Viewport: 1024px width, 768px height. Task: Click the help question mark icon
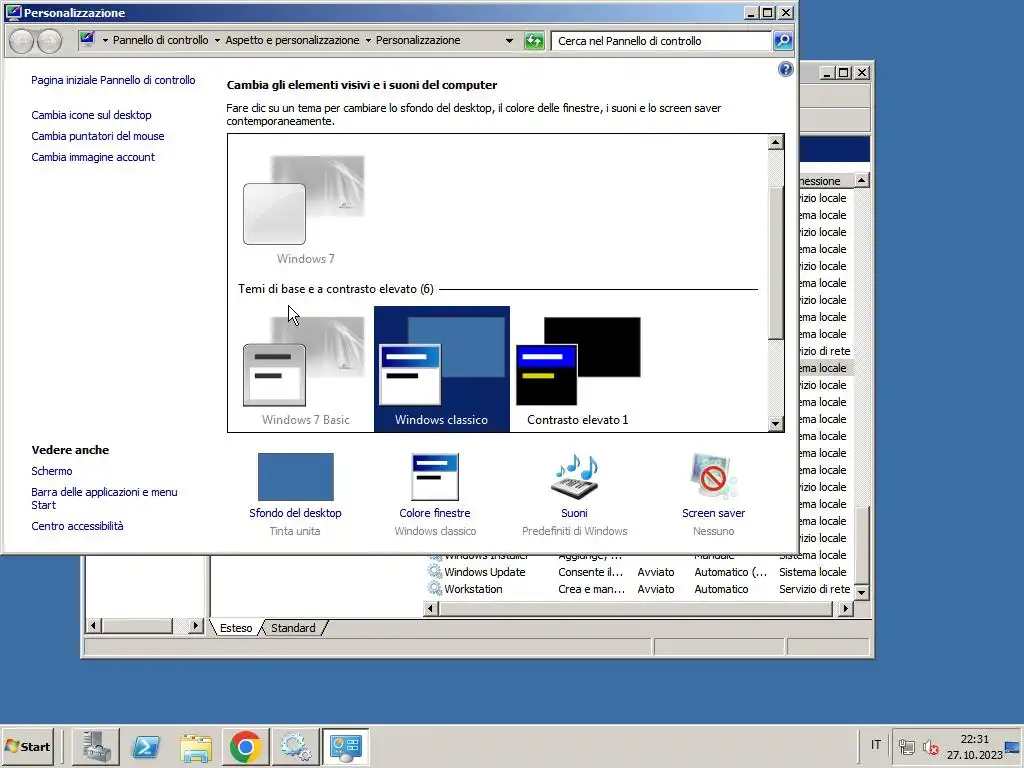point(786,69)
